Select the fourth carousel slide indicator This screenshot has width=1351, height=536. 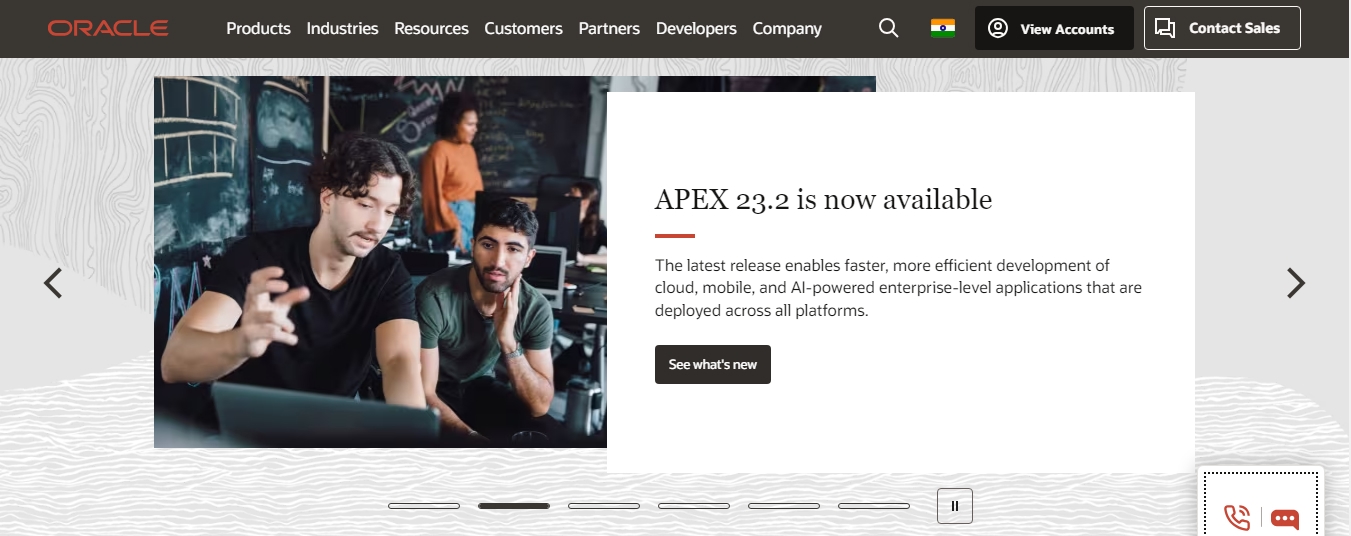click(x=694, y=506)
